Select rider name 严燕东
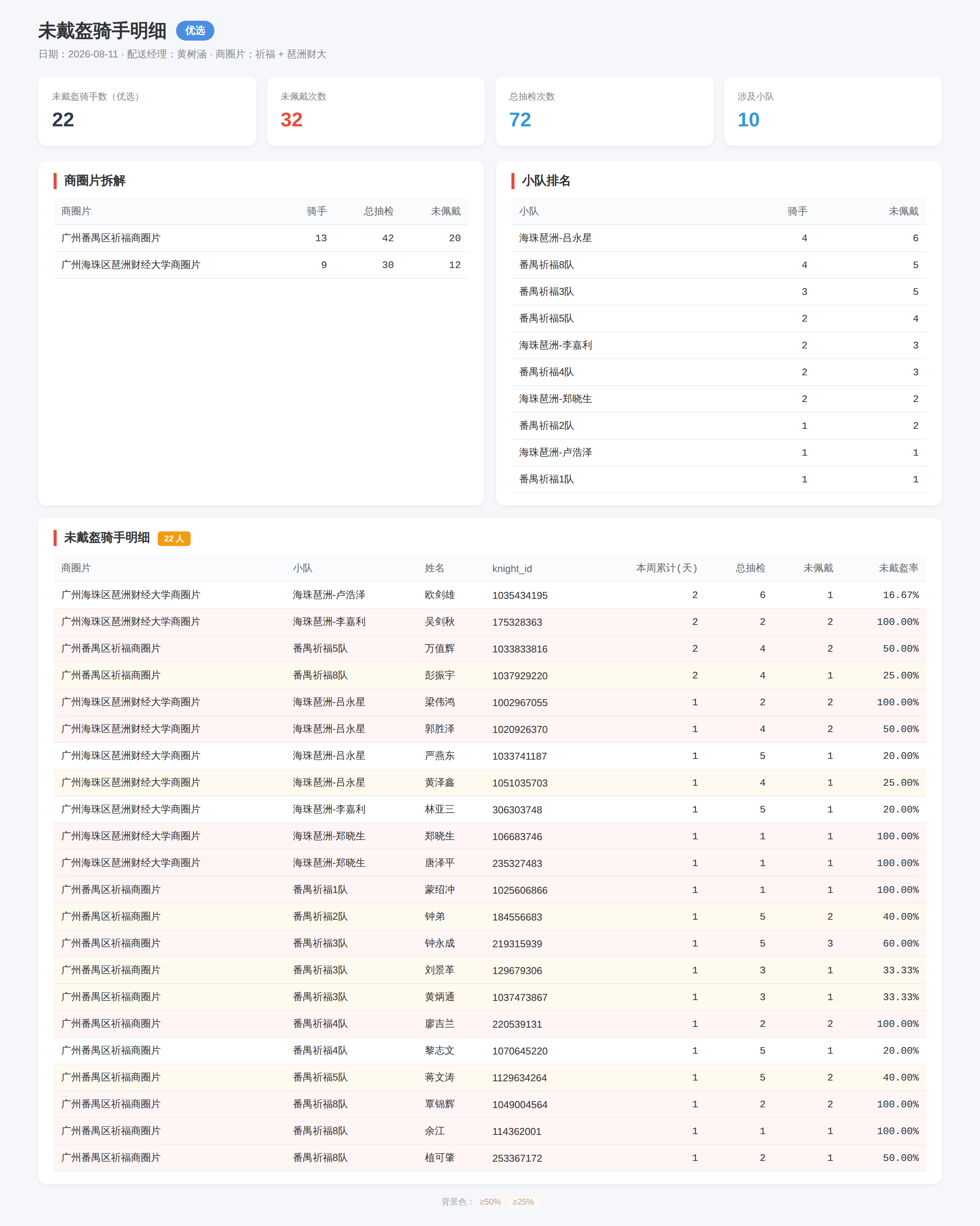Image resolution: width=980 pixels, height=1226 pixels. [439, 755]
